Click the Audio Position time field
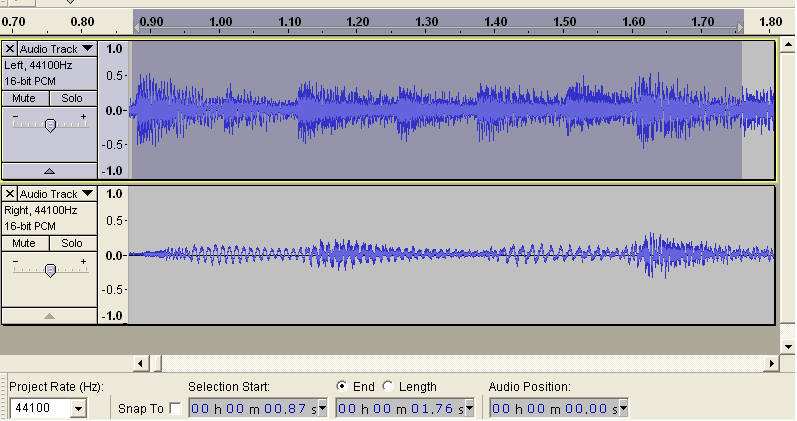The width and height of the screenshot is (797, 421). point(554,408)
